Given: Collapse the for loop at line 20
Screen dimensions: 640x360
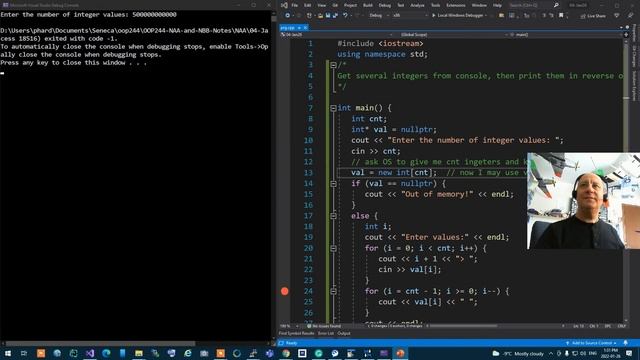Looking at the screenshot, I should pos(333,248).
